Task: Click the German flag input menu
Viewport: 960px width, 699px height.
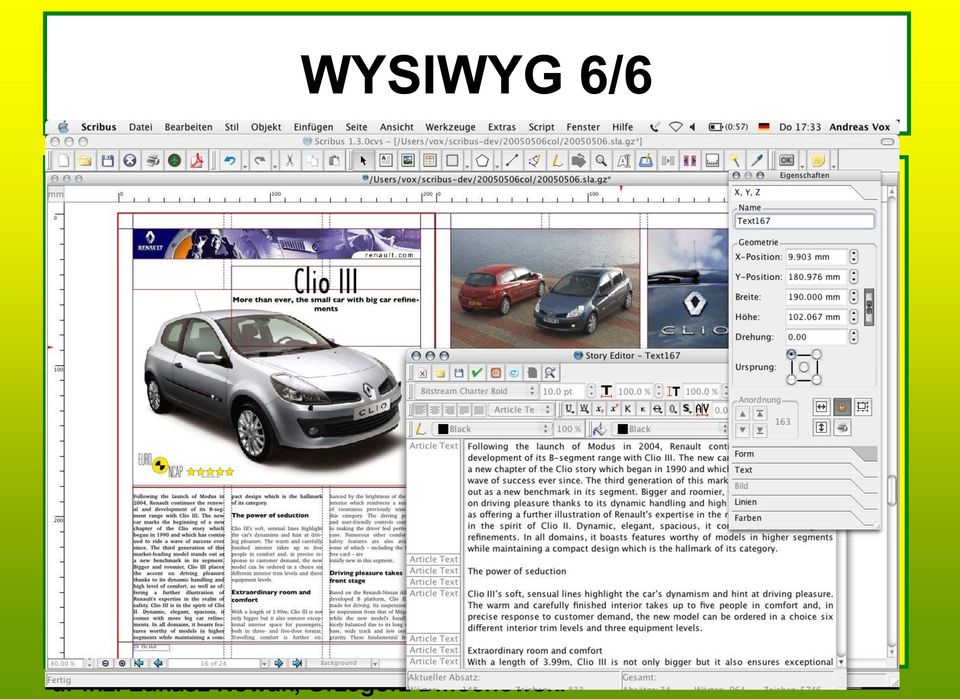Action: point(763,127)
